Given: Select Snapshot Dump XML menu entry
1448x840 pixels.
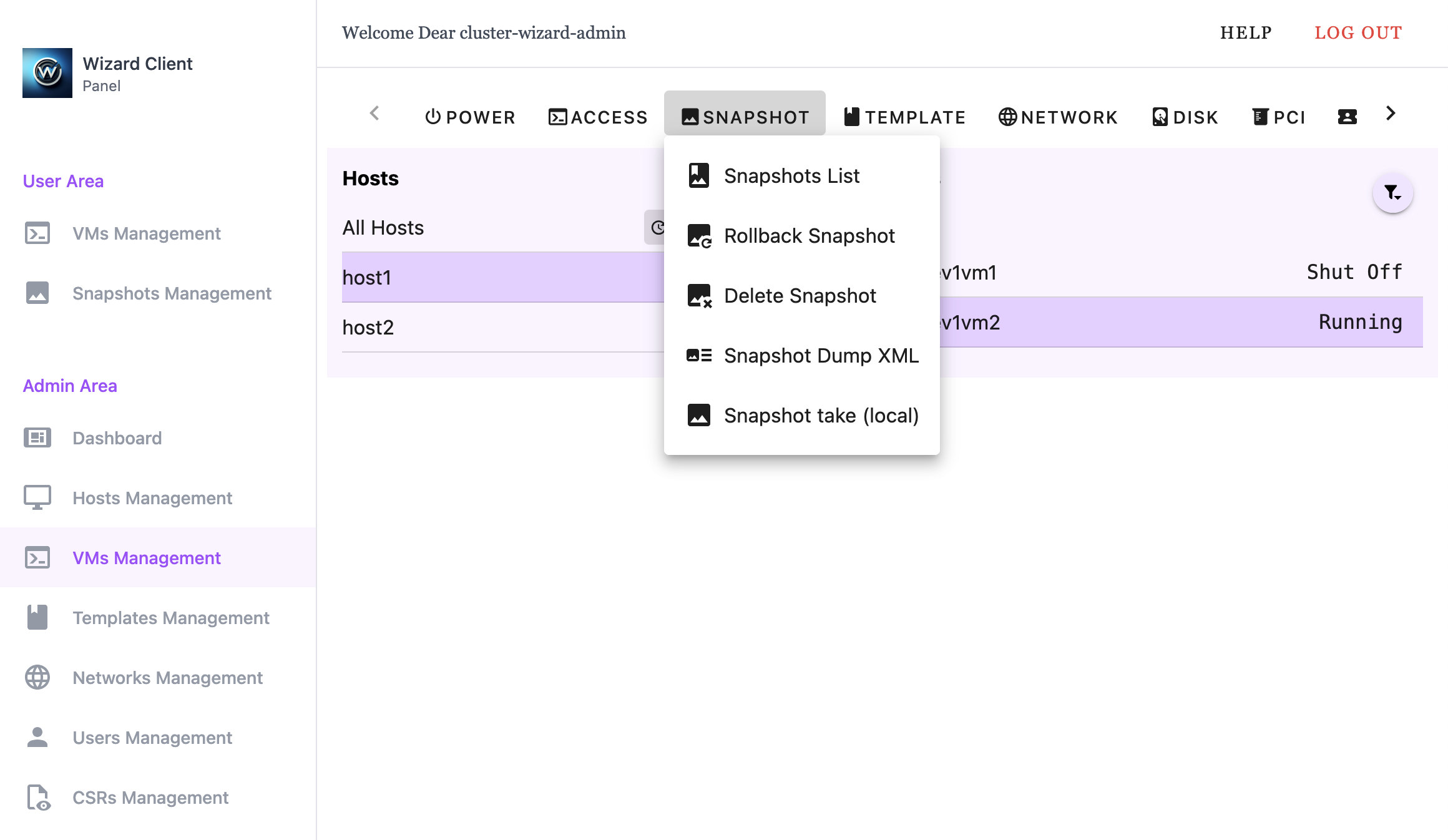Looking at the screenshot, I should [x=821, y=356].
